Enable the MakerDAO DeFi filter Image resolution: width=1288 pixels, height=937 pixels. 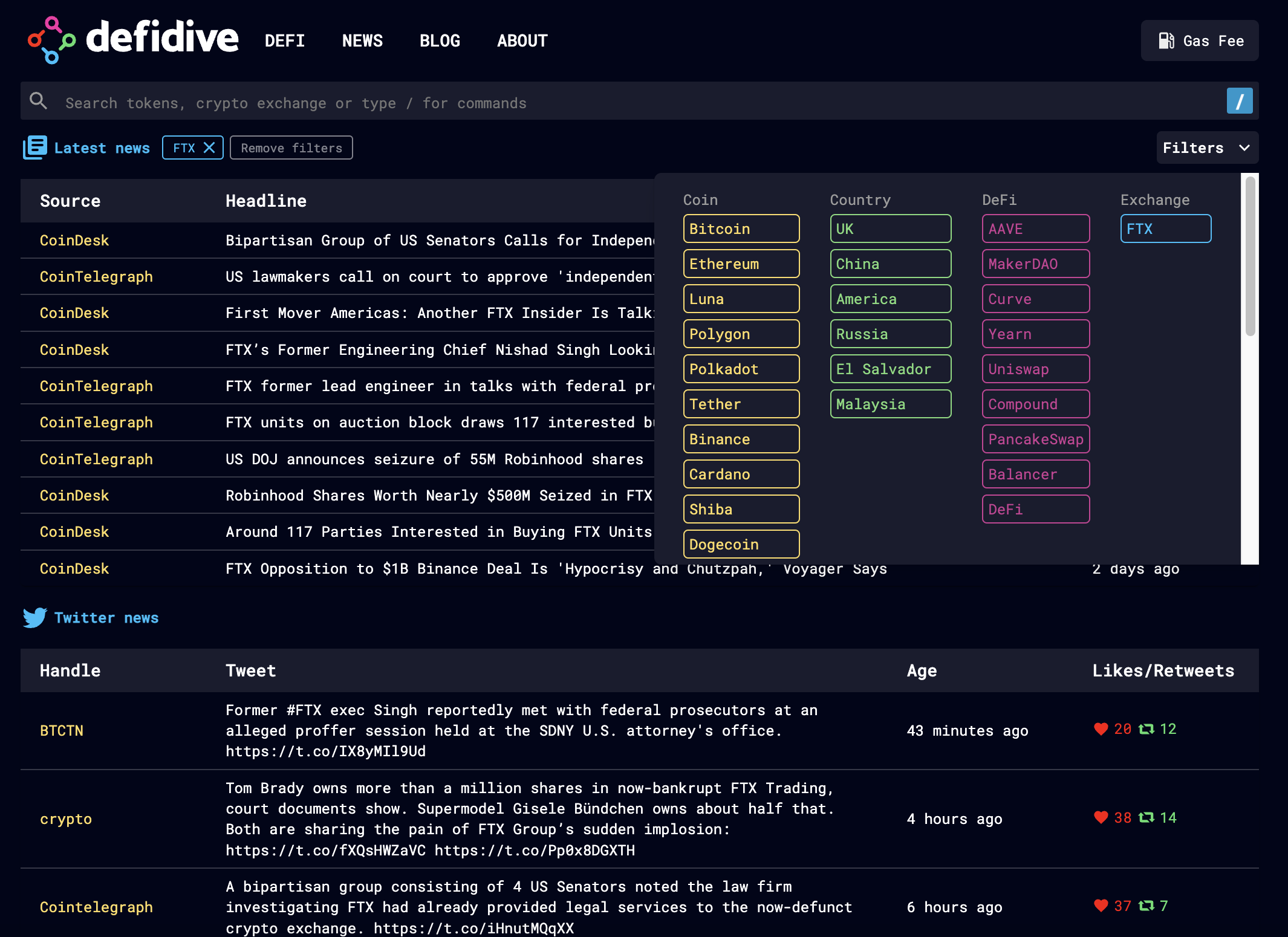click(x=1036, y=264)
